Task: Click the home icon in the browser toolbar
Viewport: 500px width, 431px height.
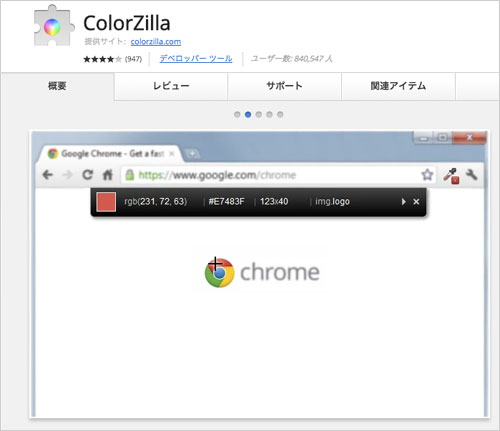Action: pos(108,175)
